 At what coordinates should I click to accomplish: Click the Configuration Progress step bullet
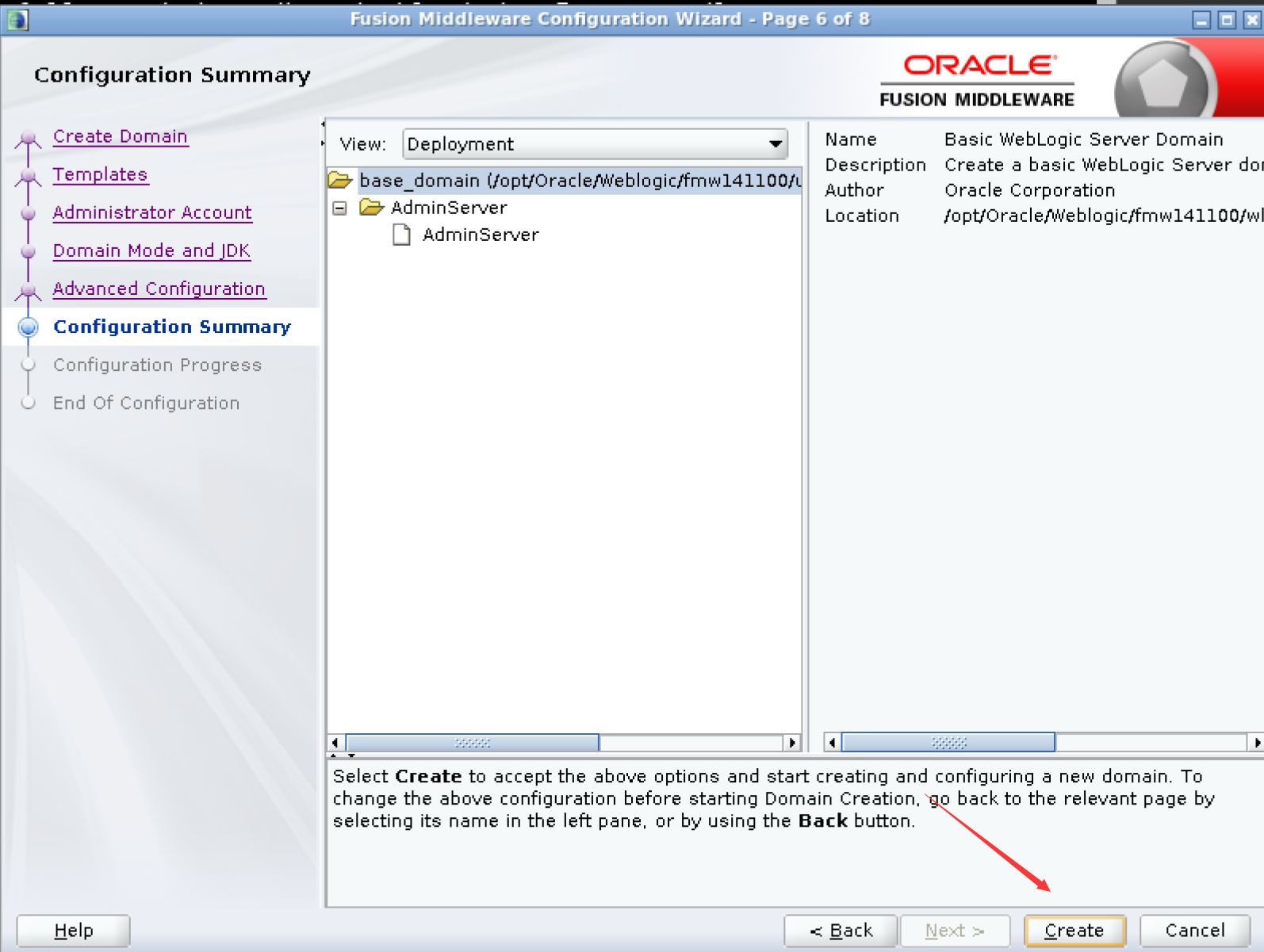point(29,365)
